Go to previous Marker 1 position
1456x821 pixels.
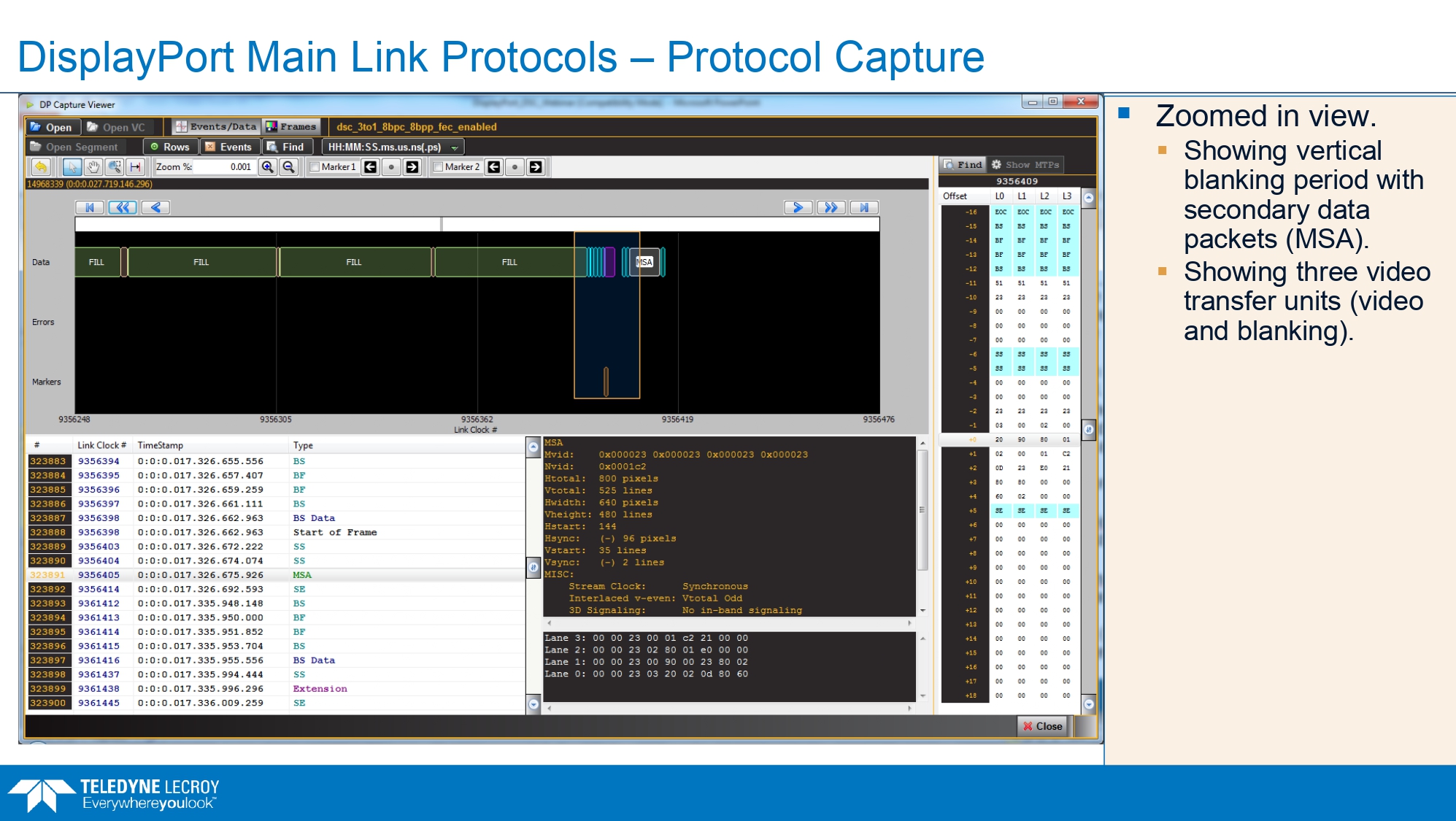371,167
